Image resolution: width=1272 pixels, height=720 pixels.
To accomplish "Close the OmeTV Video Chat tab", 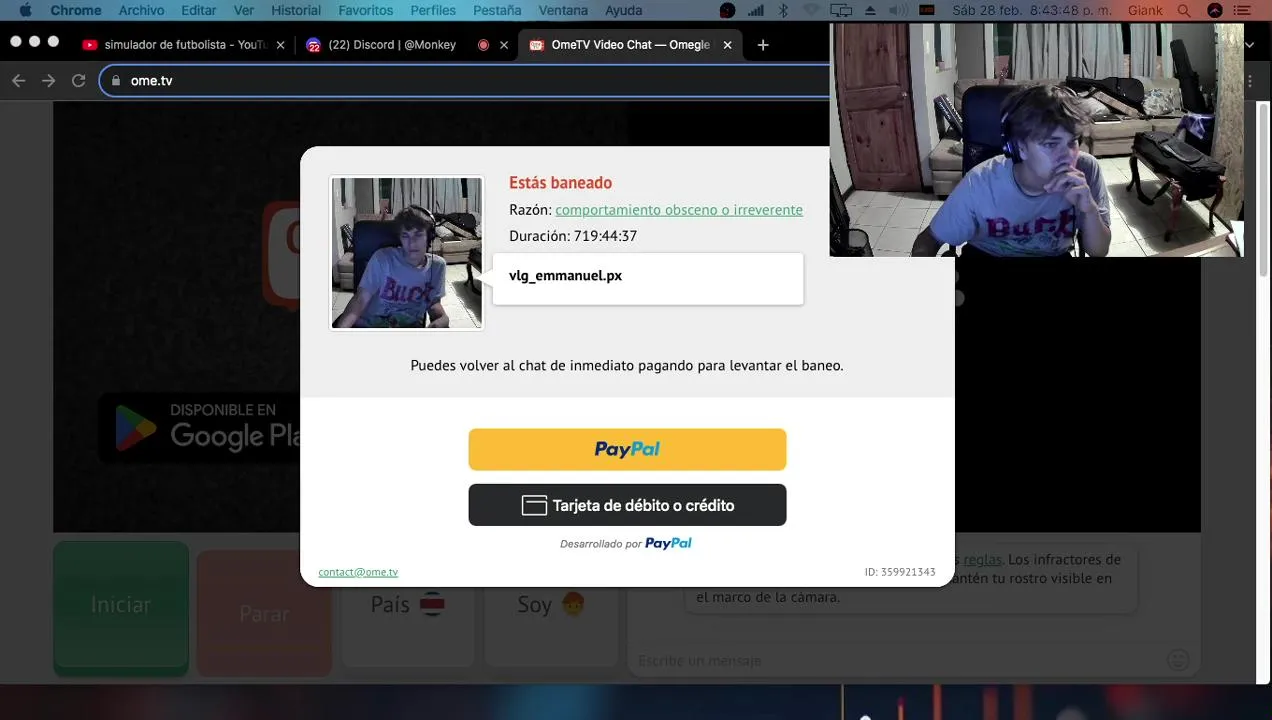I will [727, 45].
